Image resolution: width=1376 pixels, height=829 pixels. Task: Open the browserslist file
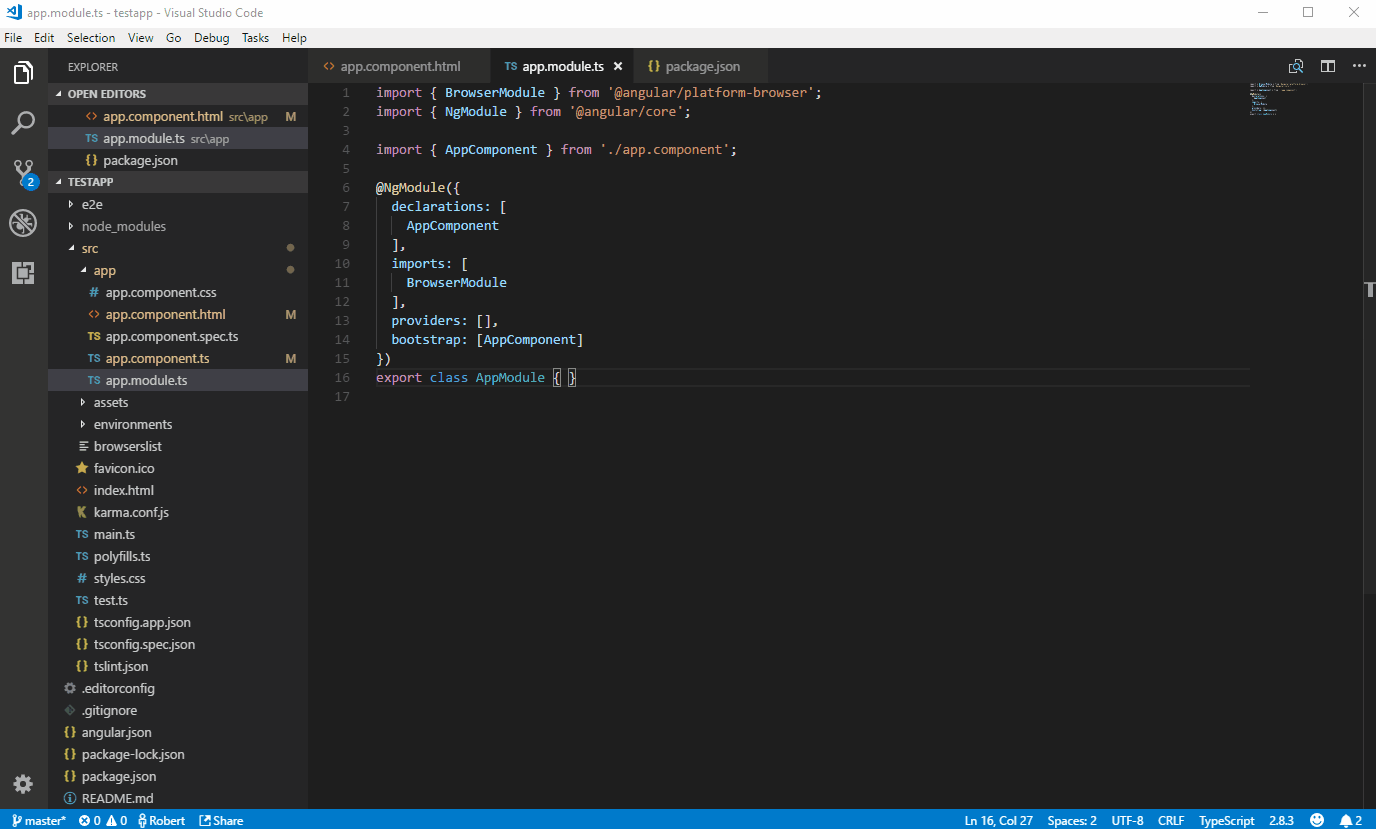(x=178, y=446)
